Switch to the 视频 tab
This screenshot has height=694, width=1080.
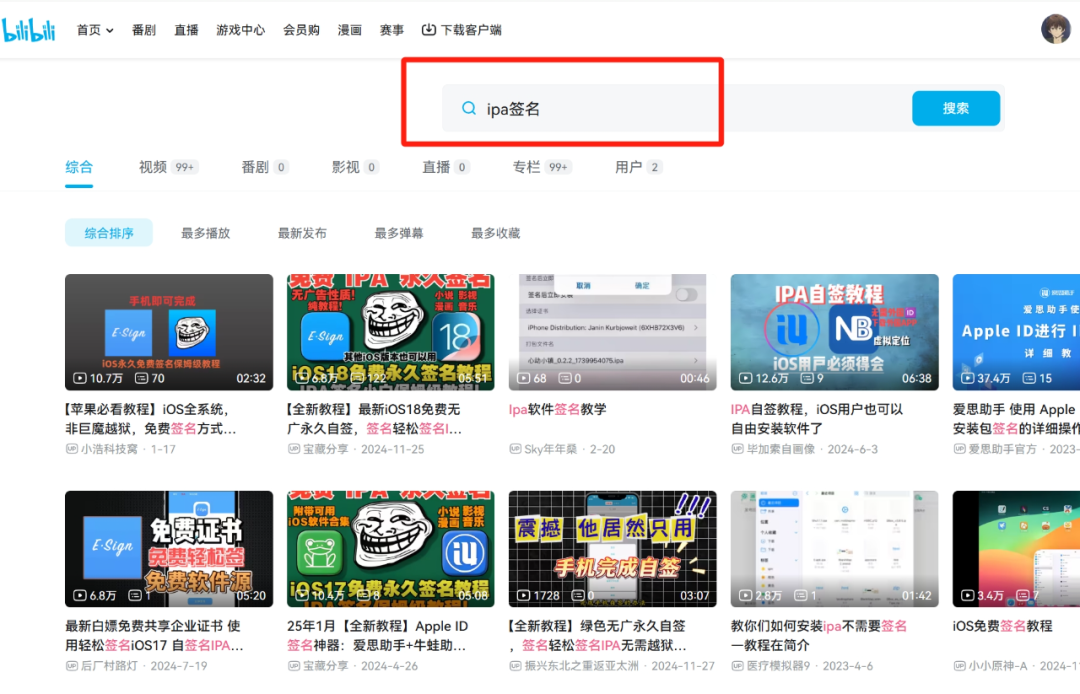(x=168, y=167)
